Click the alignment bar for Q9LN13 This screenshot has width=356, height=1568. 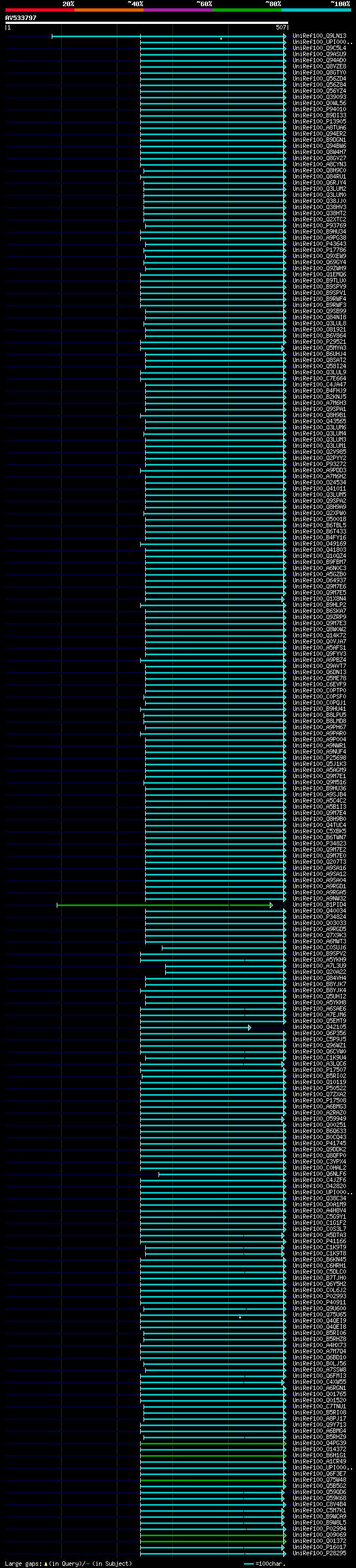[x=169, y=36]
